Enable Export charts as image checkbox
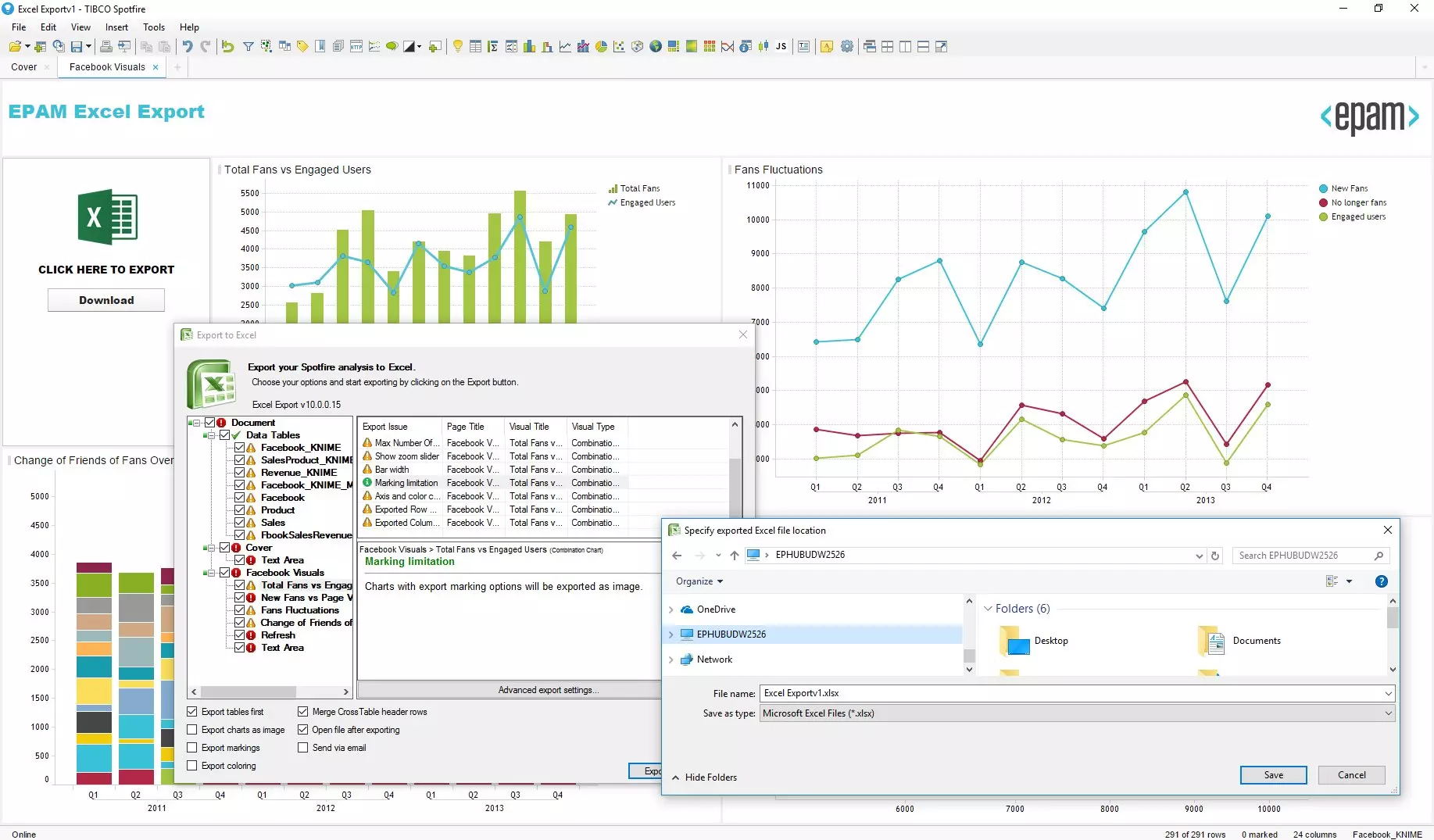 coord(192,730)
